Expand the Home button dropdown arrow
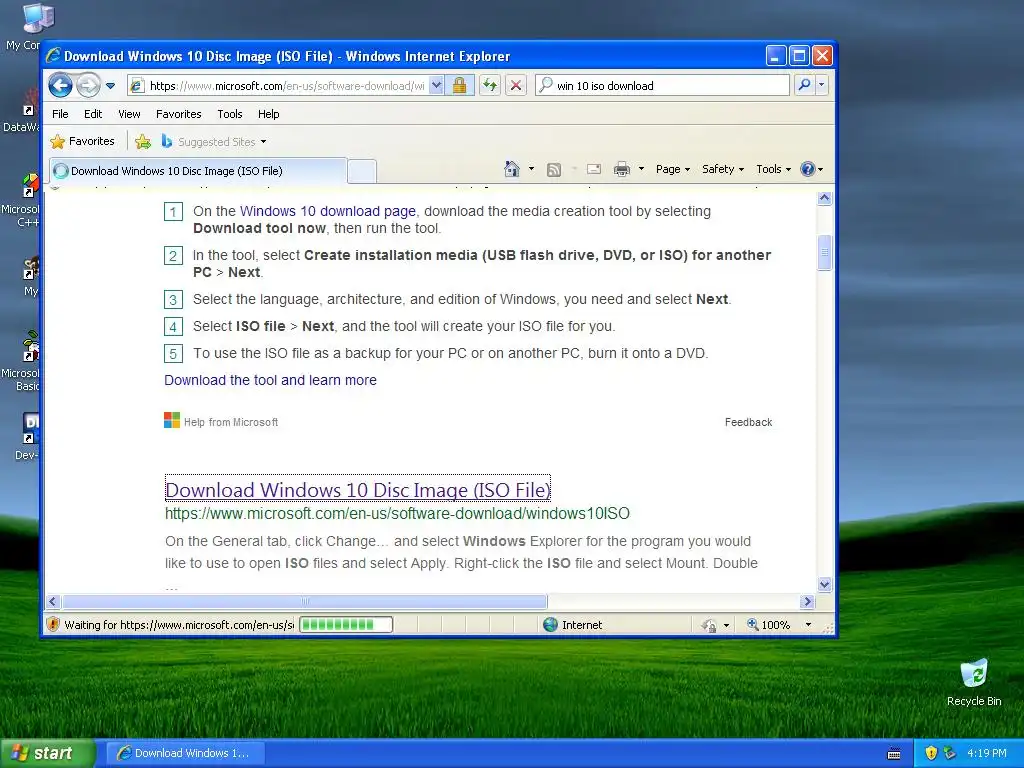 coord(531,169)
